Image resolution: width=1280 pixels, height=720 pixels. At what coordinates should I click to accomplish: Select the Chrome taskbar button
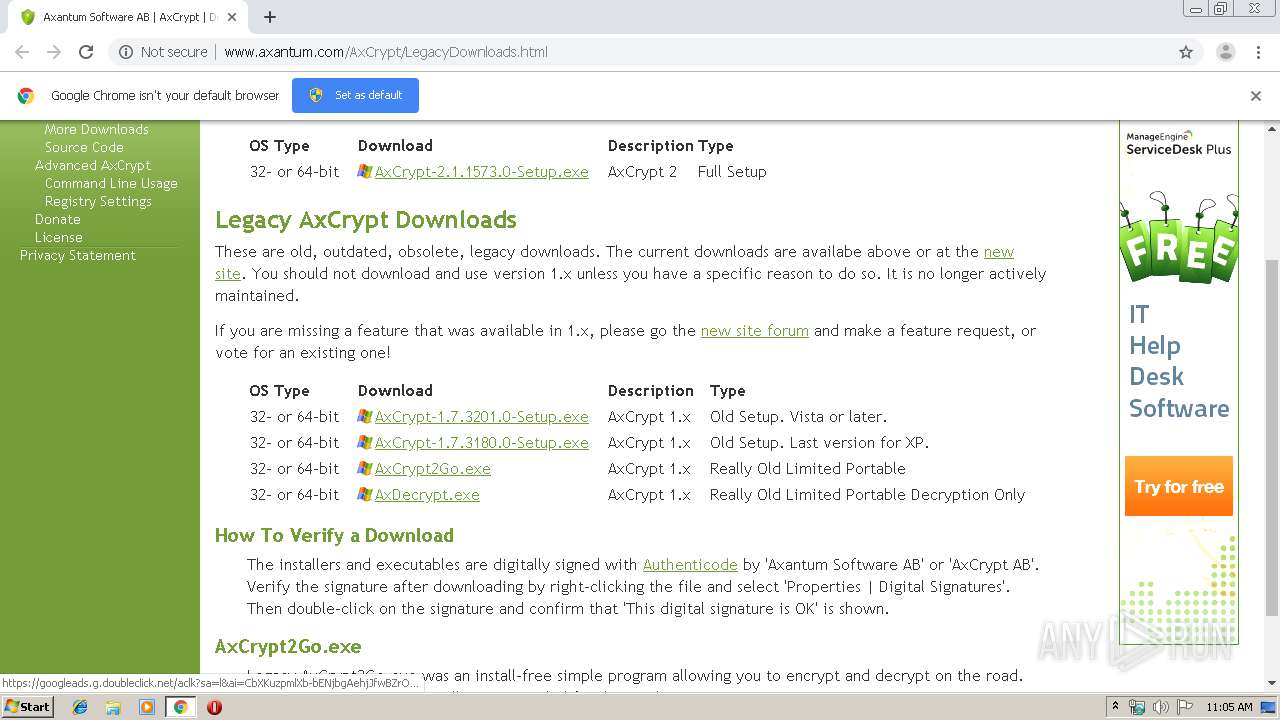tap(180, 707)
